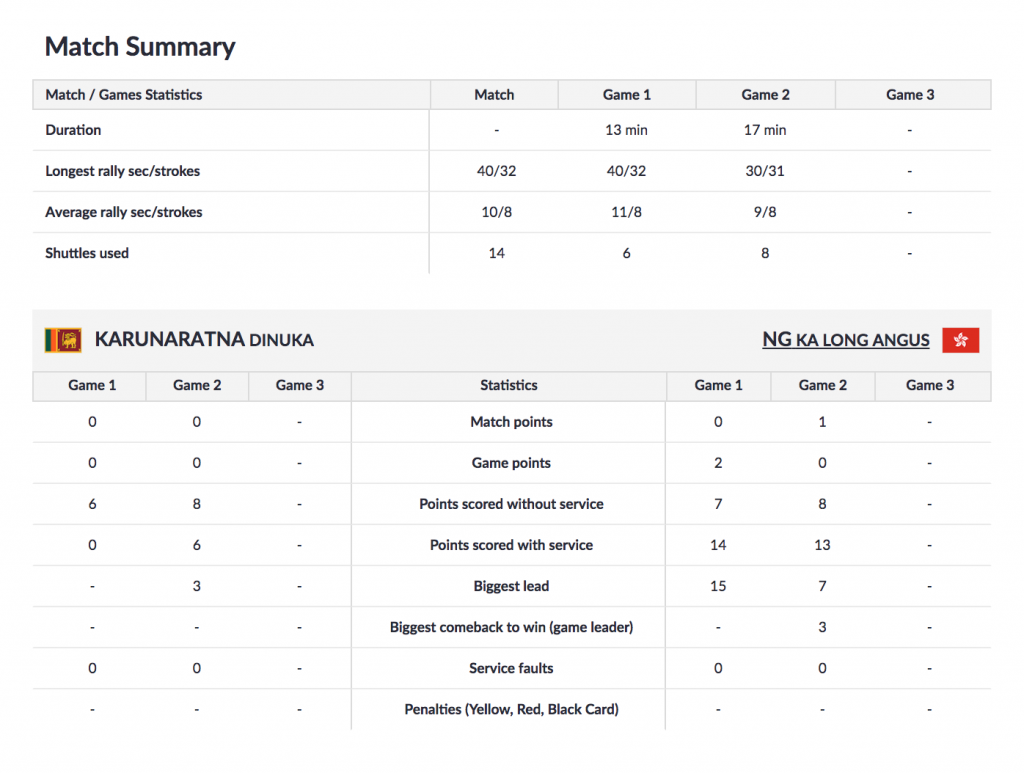Click Penalties (Yellow, Red, Black Card) label
This screenshot has width=1024, height=773.
(x=511, y=710)
